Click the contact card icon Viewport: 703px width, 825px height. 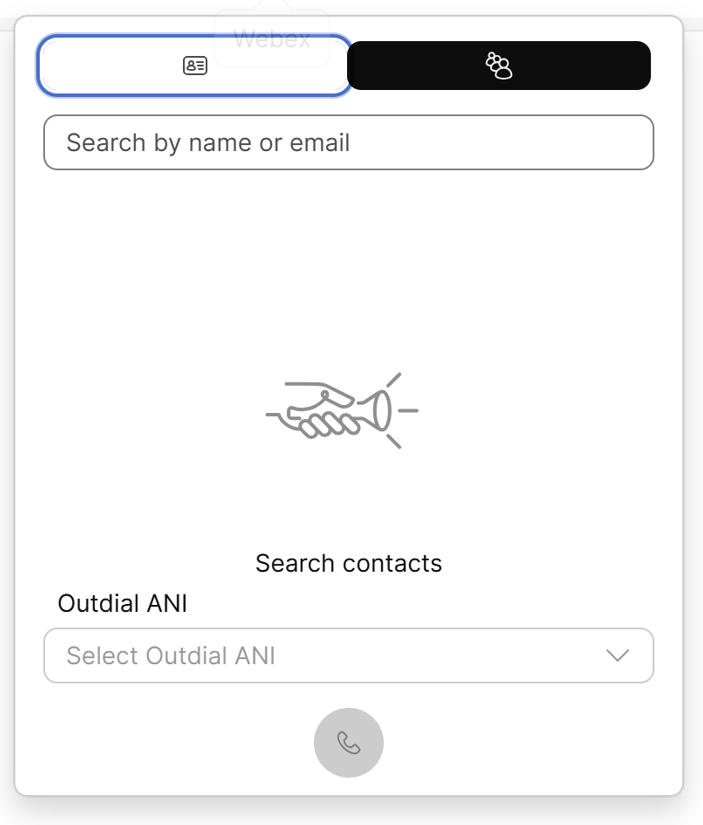tap(195, 66)
